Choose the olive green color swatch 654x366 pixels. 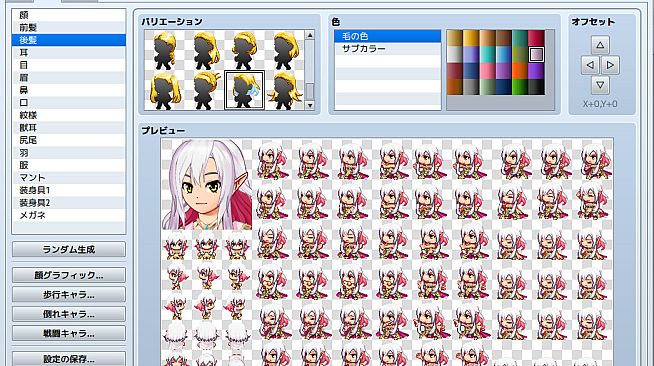point(520,54)
